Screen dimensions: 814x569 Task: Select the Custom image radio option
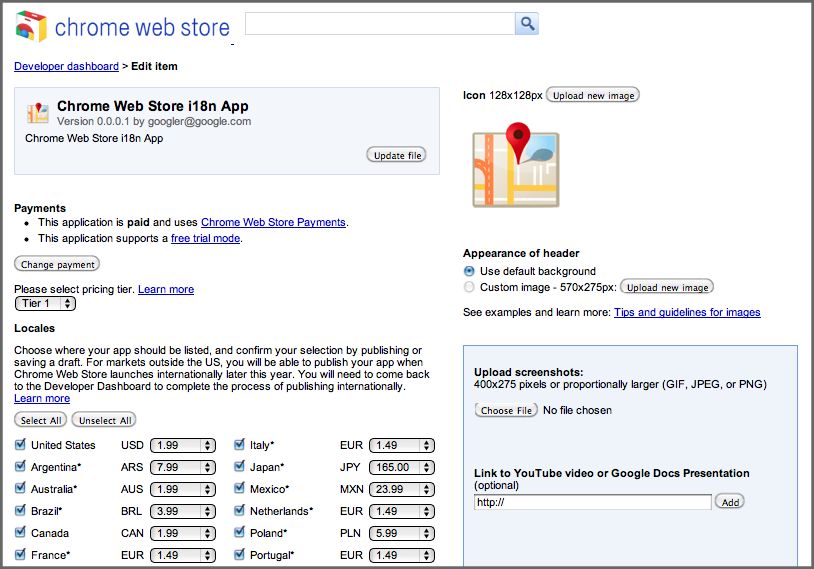click(469, 287)
